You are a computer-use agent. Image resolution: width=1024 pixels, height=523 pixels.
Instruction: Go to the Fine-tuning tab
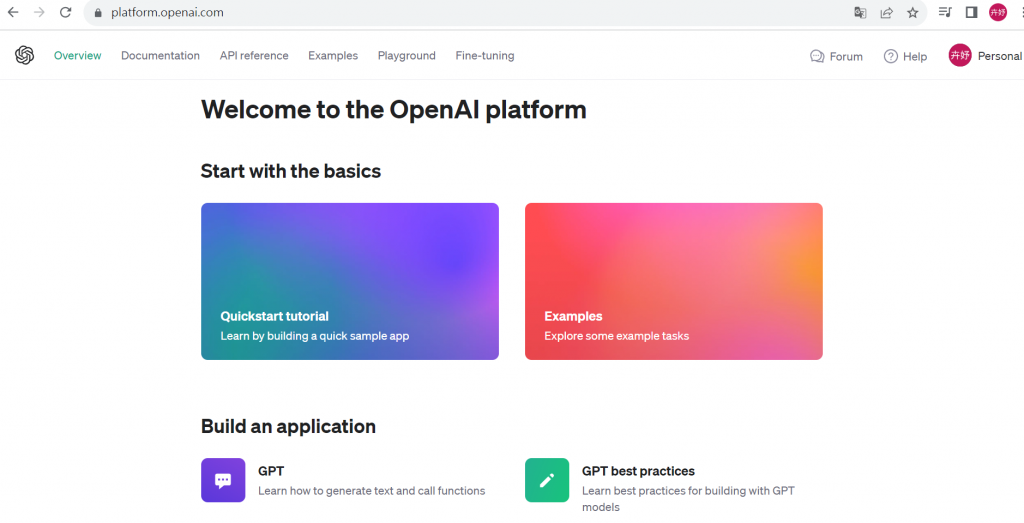click(485, 55)
